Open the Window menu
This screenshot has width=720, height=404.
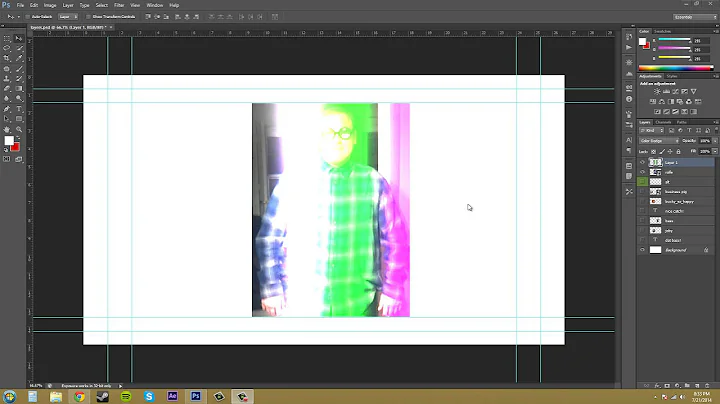click(x=154, y=5)
